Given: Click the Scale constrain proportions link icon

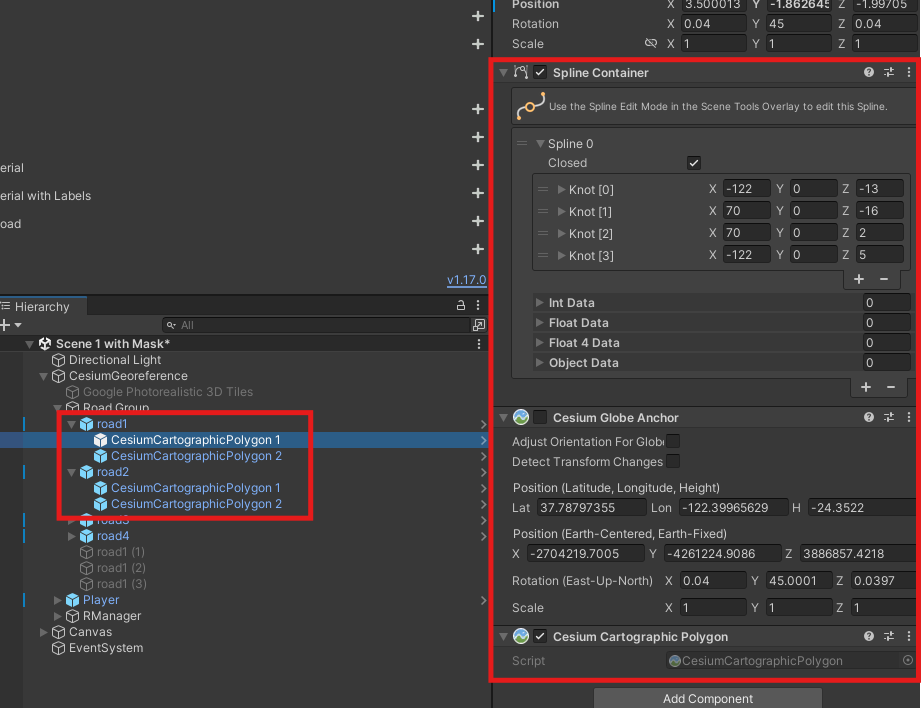Looking at the screenshot, I should point(650,44).
